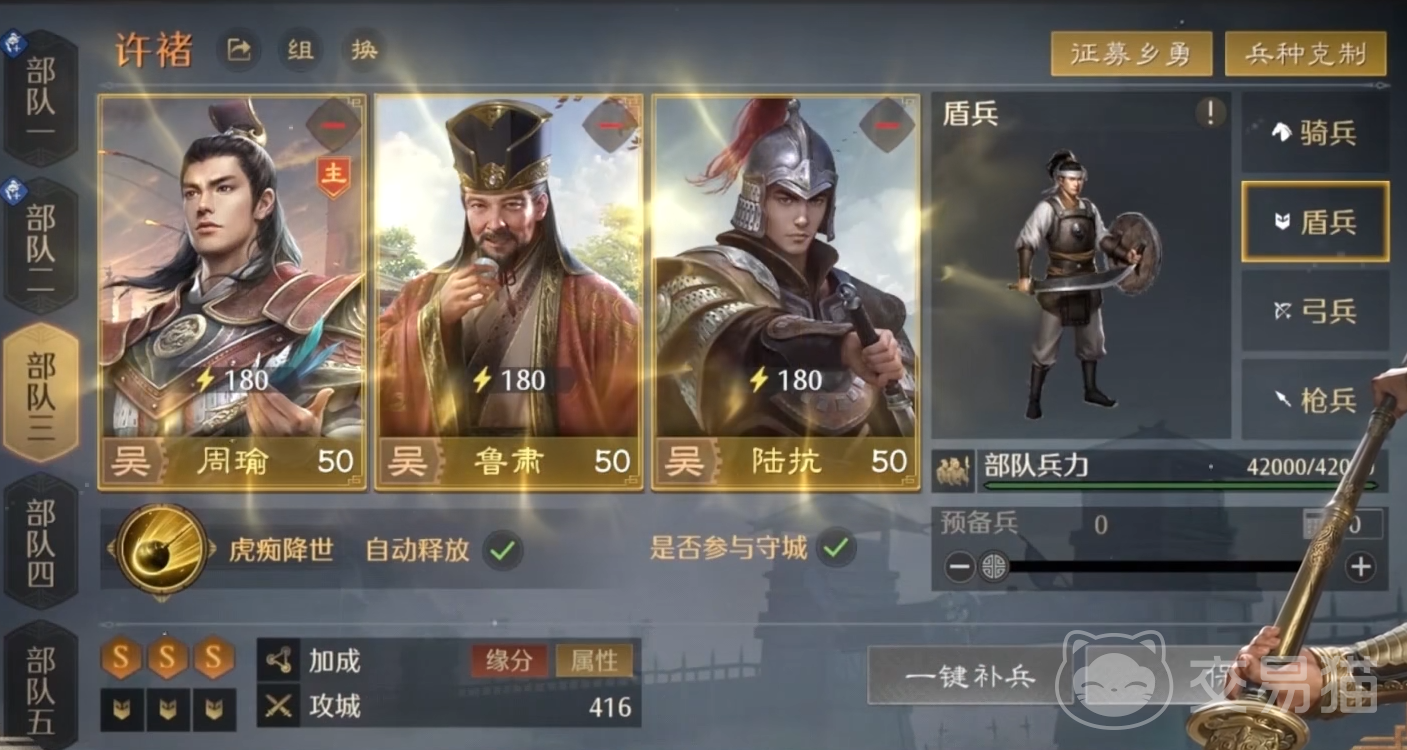
Task: Tap the 虎痴降世 skill icon
Action: coord(161,549)
